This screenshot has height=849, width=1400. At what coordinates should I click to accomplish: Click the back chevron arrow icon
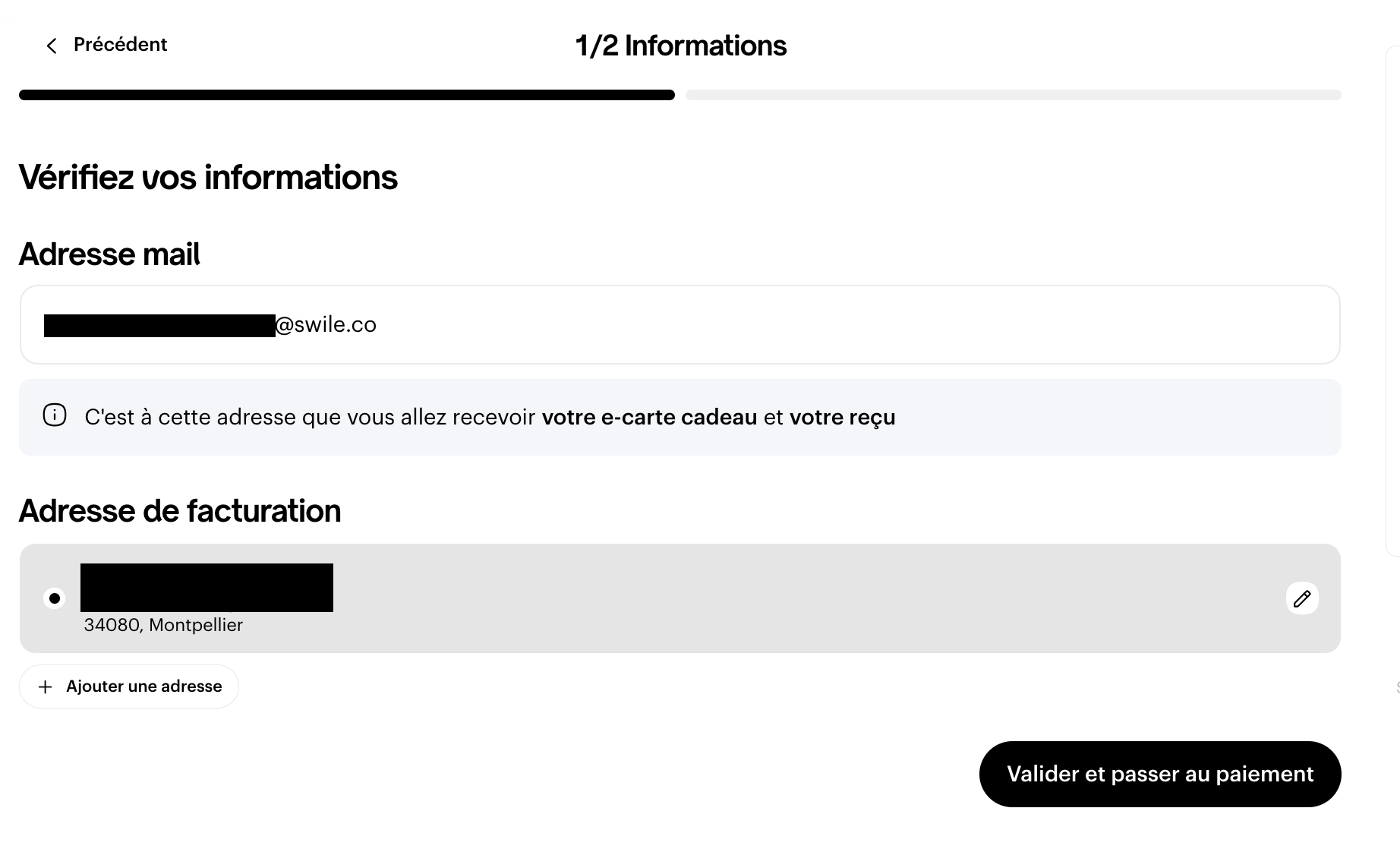52,46
